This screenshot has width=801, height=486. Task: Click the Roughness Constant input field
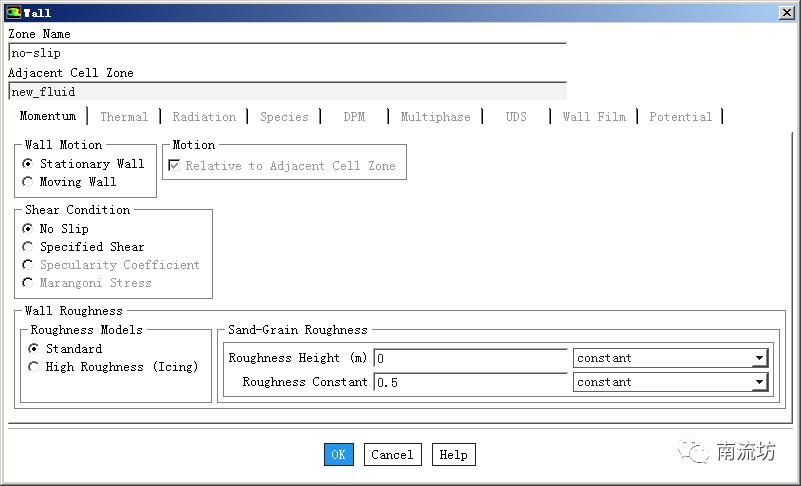click(x=470, y=382)
